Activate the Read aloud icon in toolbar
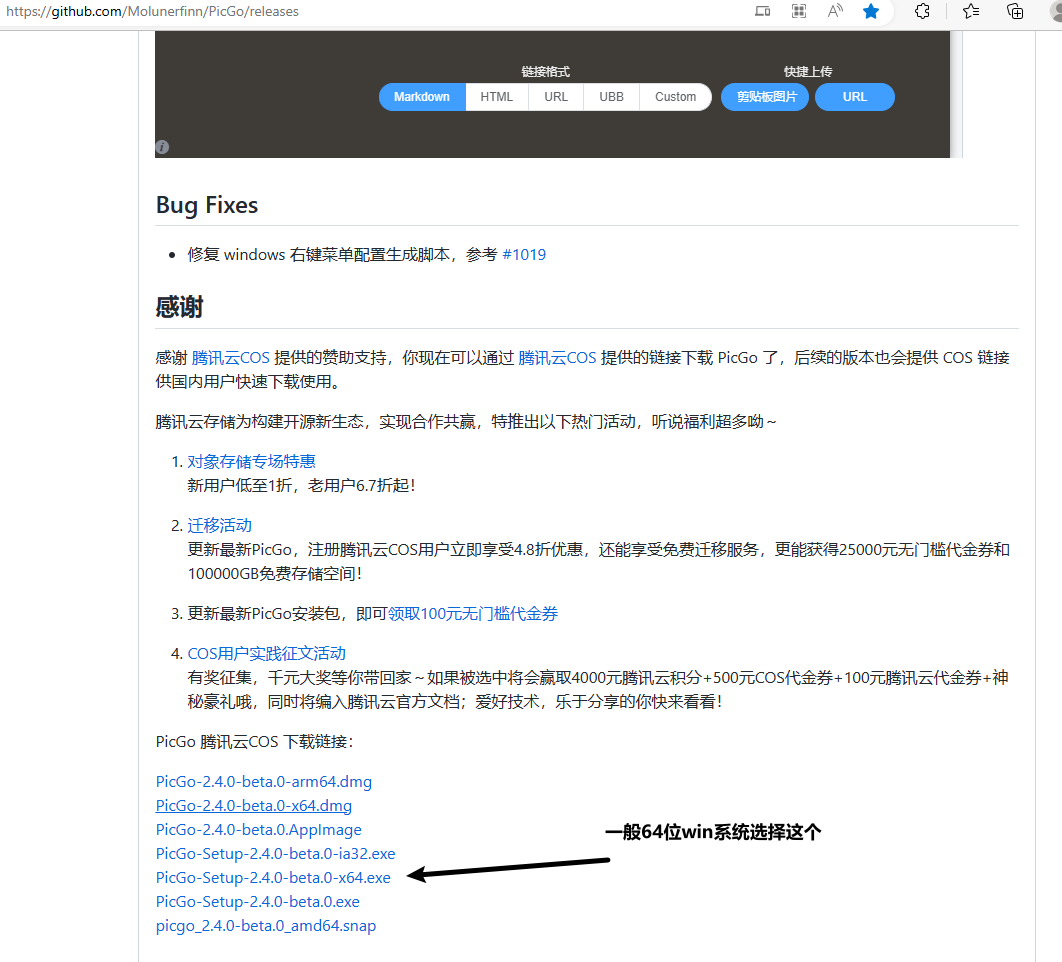The height and width of the screenshot is (962, 1062). [x=835, y=11]
